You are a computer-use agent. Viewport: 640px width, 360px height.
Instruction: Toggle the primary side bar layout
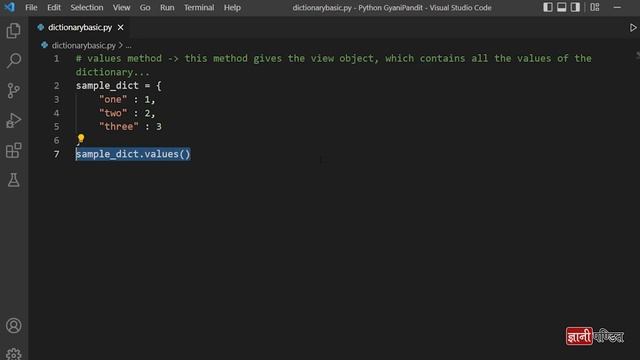[x=548, y=7]
